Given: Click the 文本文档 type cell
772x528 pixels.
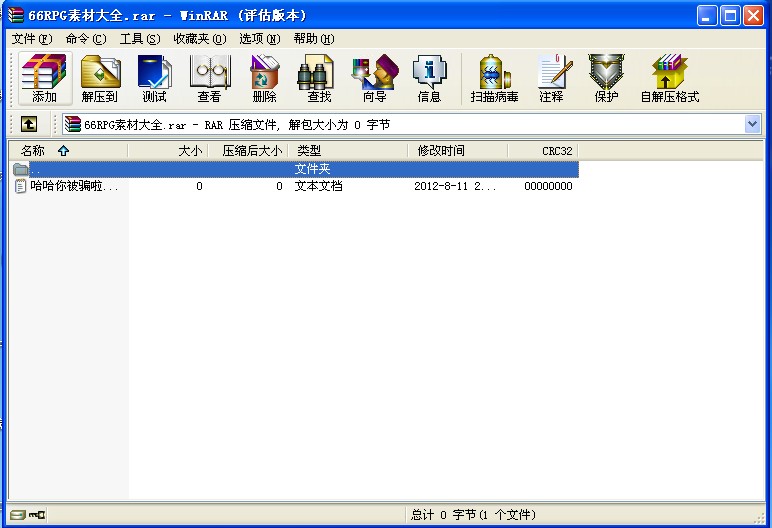Looking at the screenshot, I should pos(319,186).
